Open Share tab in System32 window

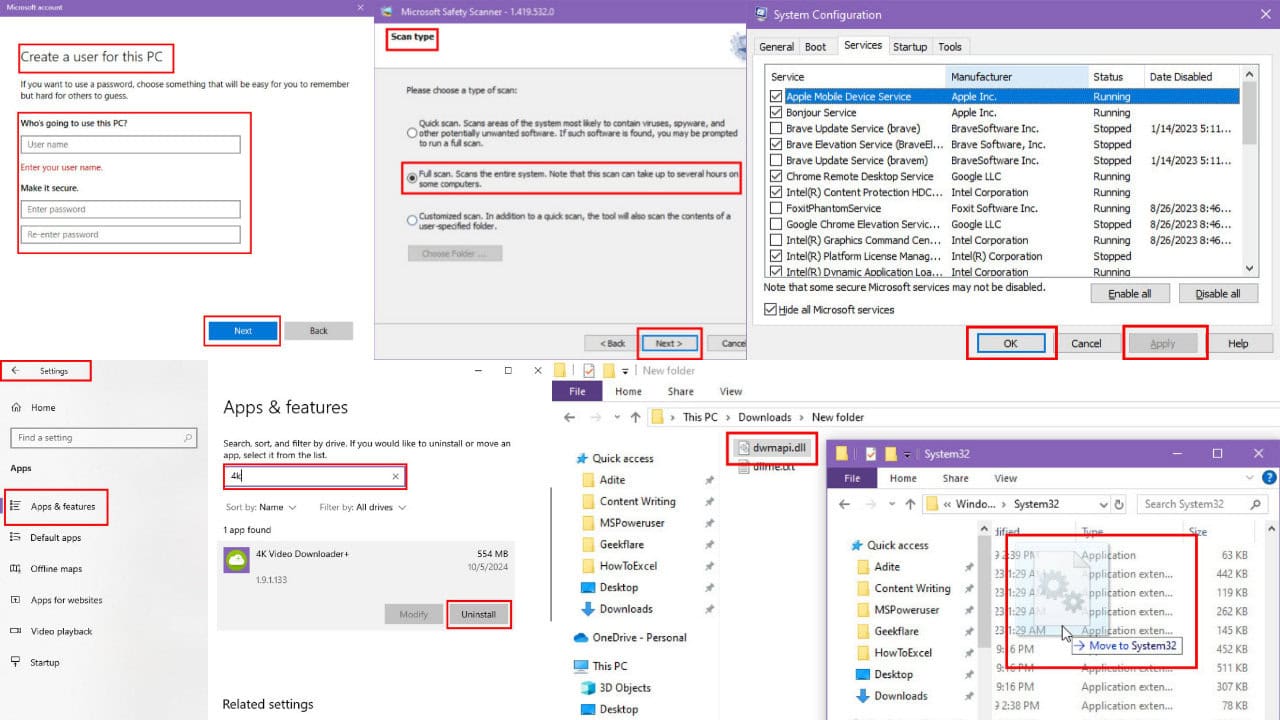[x=955, y=478]
